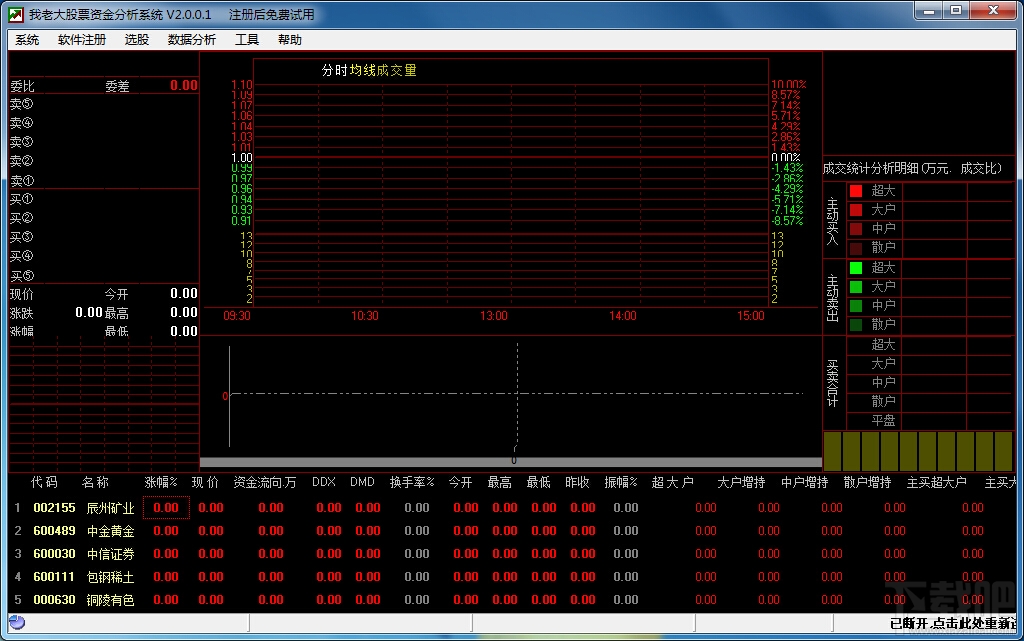Sort by 代码 column header
1024x641 pixels.
point(44,482)
